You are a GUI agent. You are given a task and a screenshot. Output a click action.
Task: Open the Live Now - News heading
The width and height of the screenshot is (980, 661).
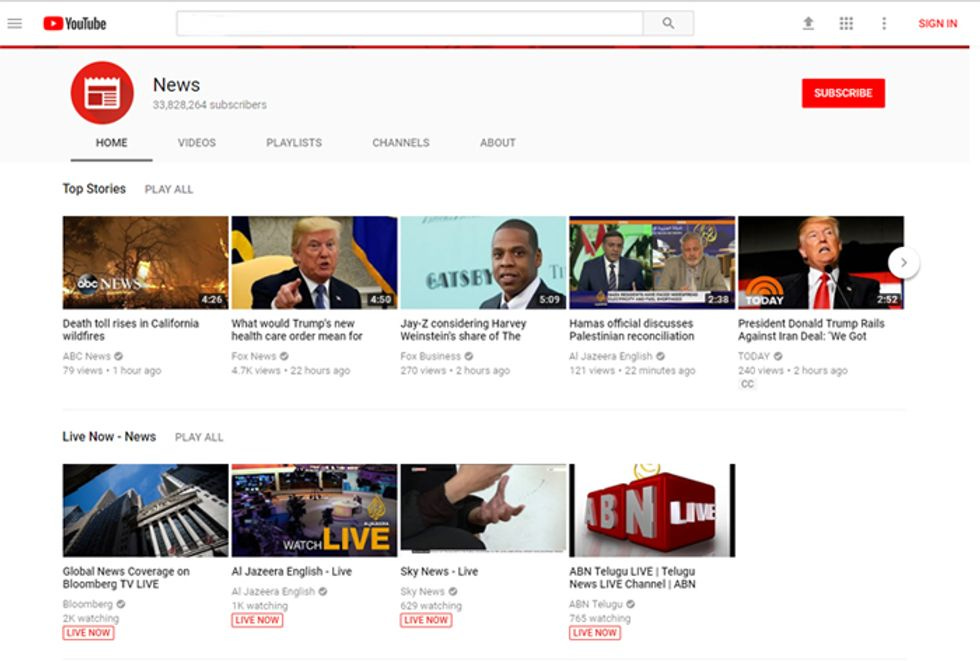click(x=109, y=437)
